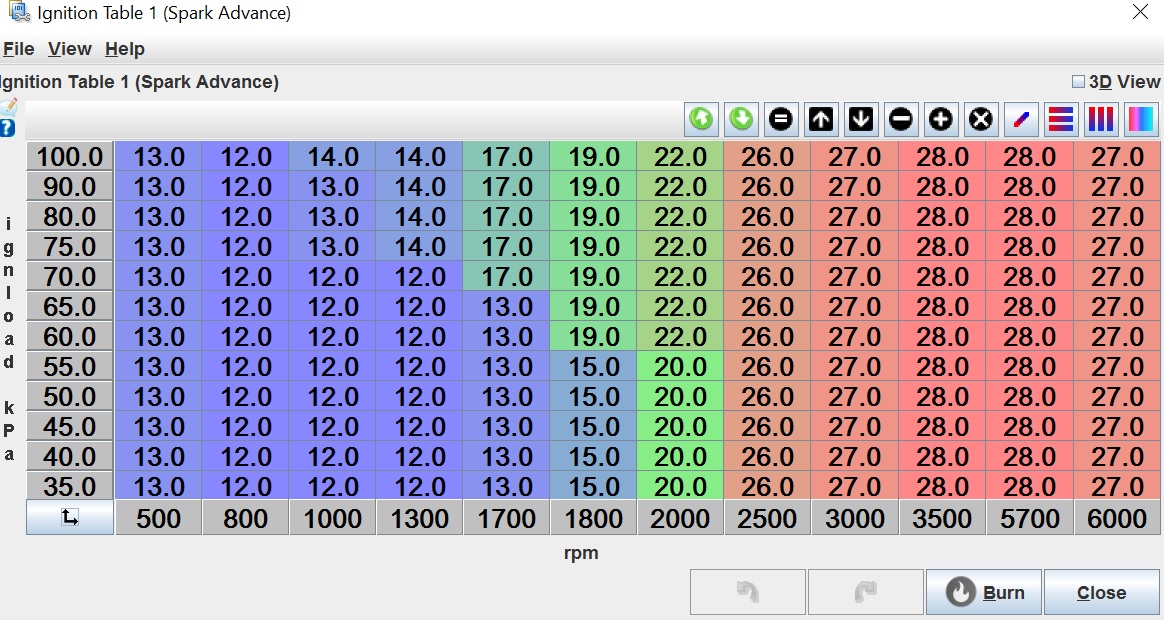Click the axis swap button below load column
The height and width of the screenshot is (620, 1164).
point(70,518)
